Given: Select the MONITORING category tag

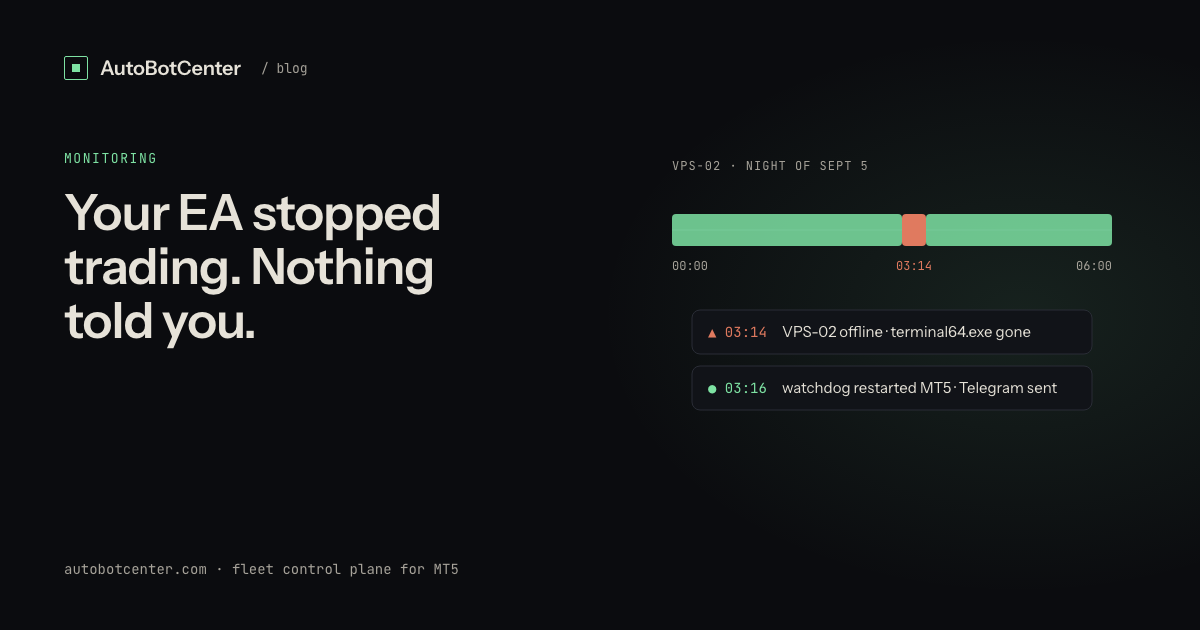Looking at the screenshot, I should tap(111, 158).
